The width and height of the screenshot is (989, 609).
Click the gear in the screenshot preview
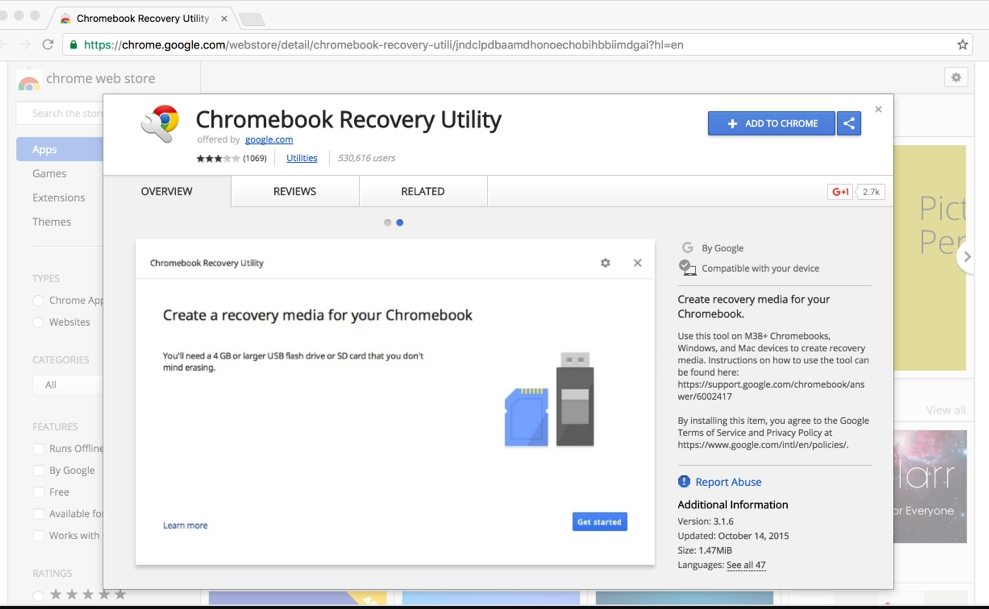[x=606, y=263]
